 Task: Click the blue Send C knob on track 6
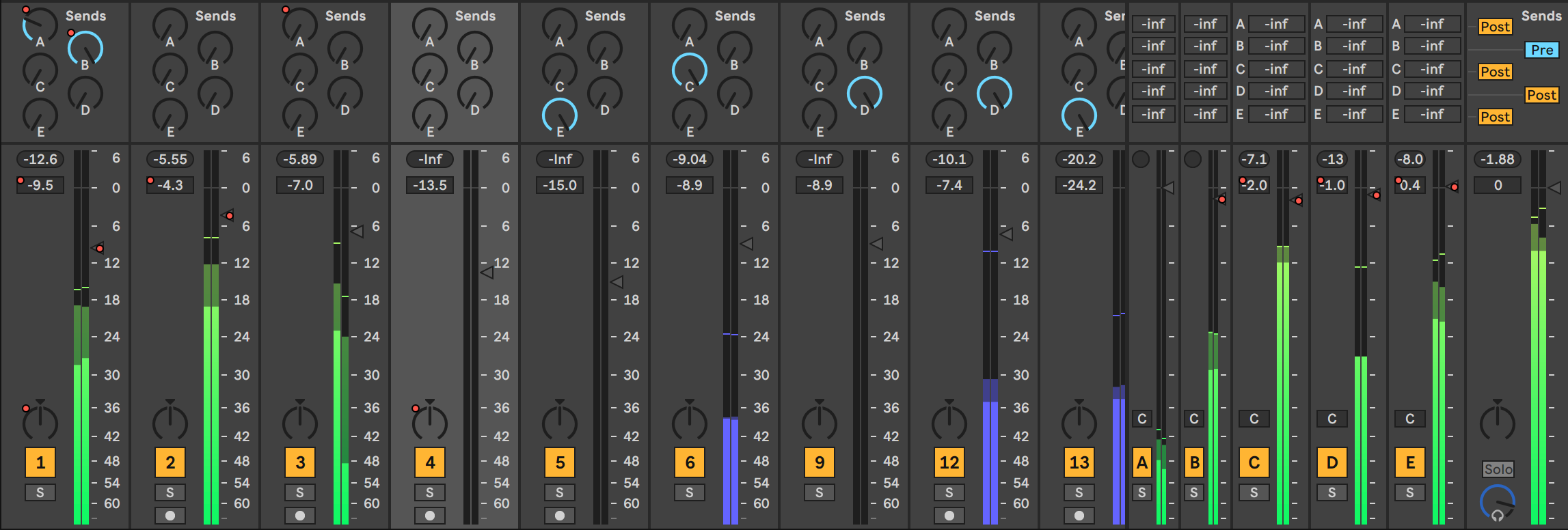pos(689,71)
